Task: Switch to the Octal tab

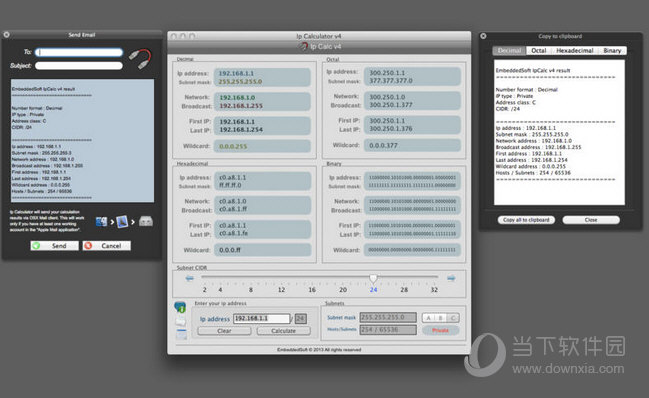Action: pyautogui.click(x=538, y=50)
